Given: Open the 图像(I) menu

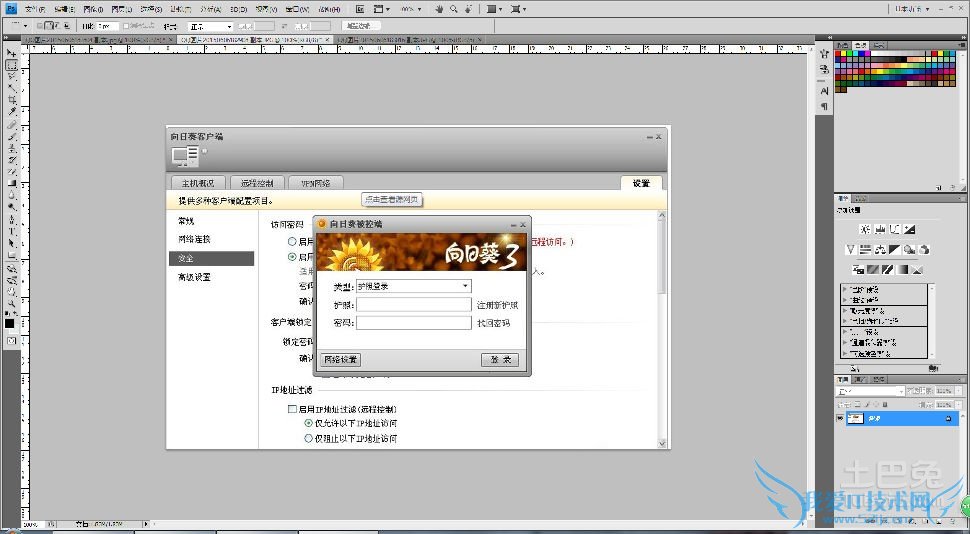Looking at the screenshot, I should click(x=93, y=9).
